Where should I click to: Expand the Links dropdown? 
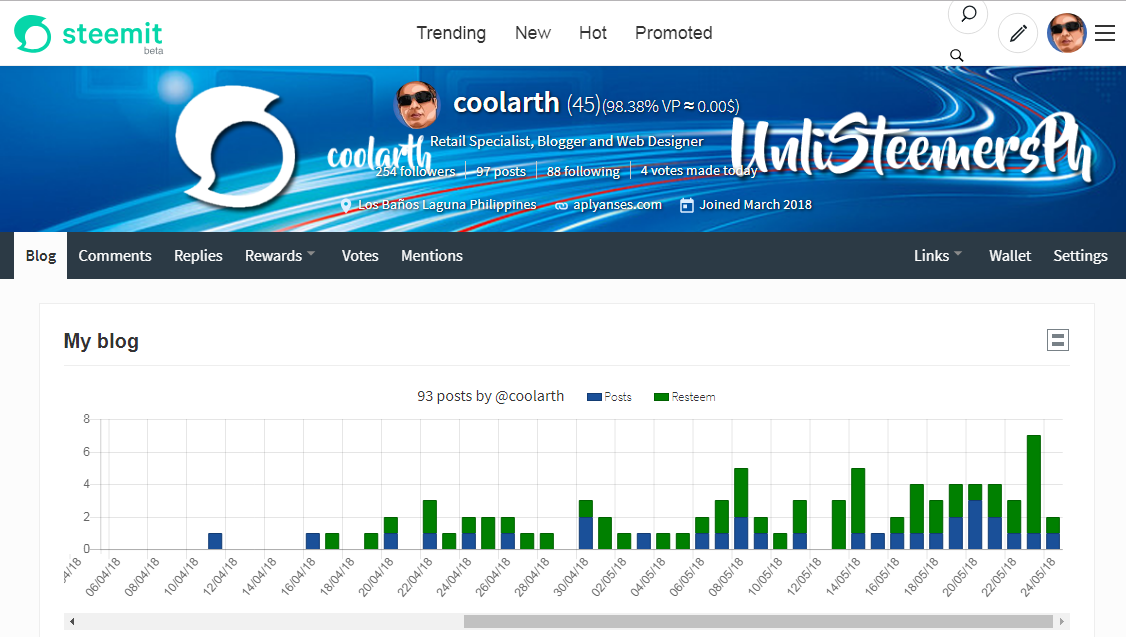click(938, 256)
